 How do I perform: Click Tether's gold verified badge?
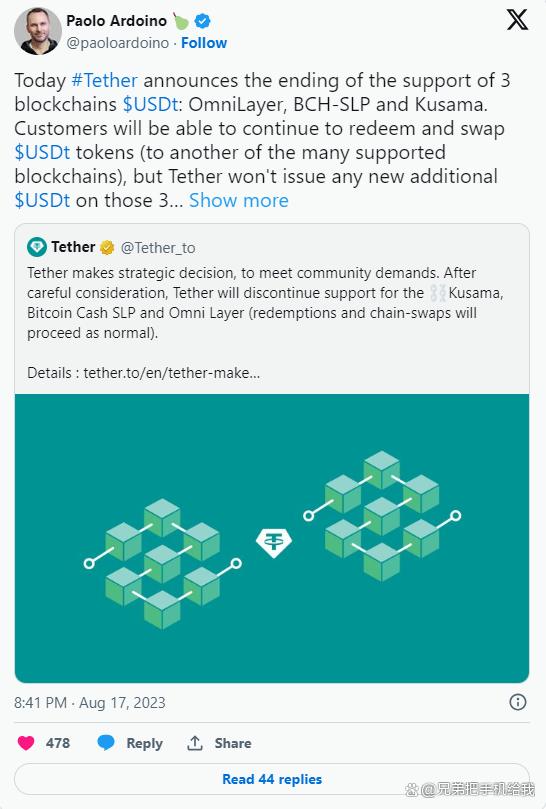point(107,248)
